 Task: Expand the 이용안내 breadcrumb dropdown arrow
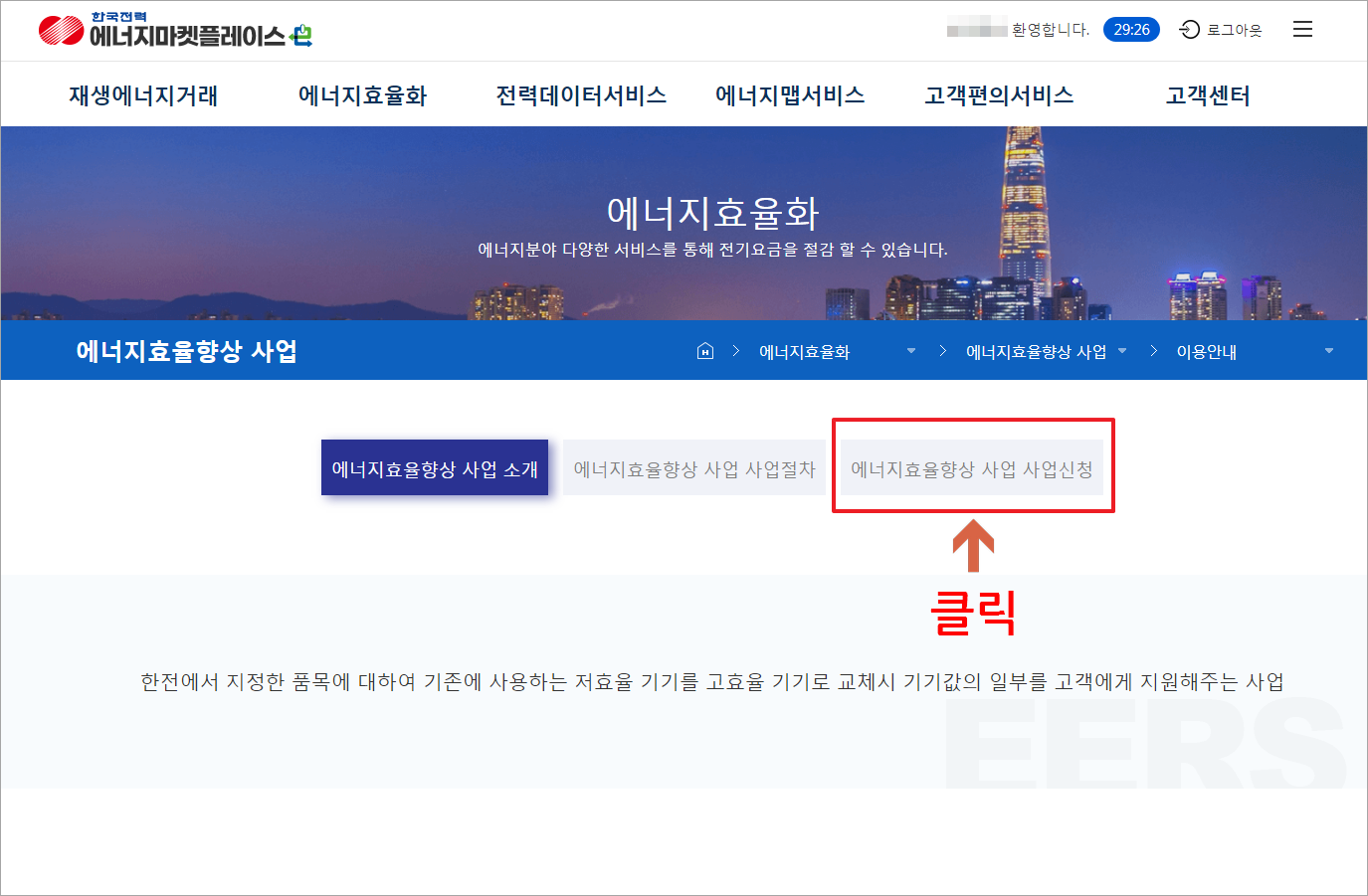(1328, 351)
